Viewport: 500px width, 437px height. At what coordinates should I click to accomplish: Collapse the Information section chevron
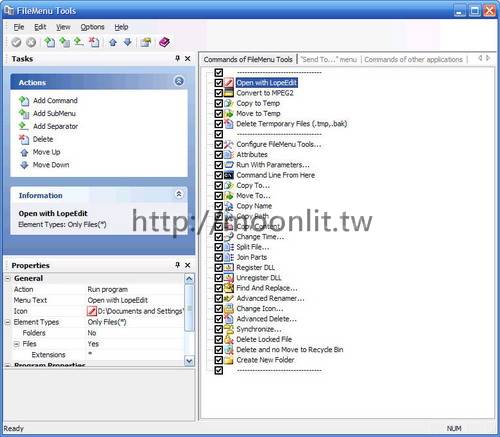(179, 194)
